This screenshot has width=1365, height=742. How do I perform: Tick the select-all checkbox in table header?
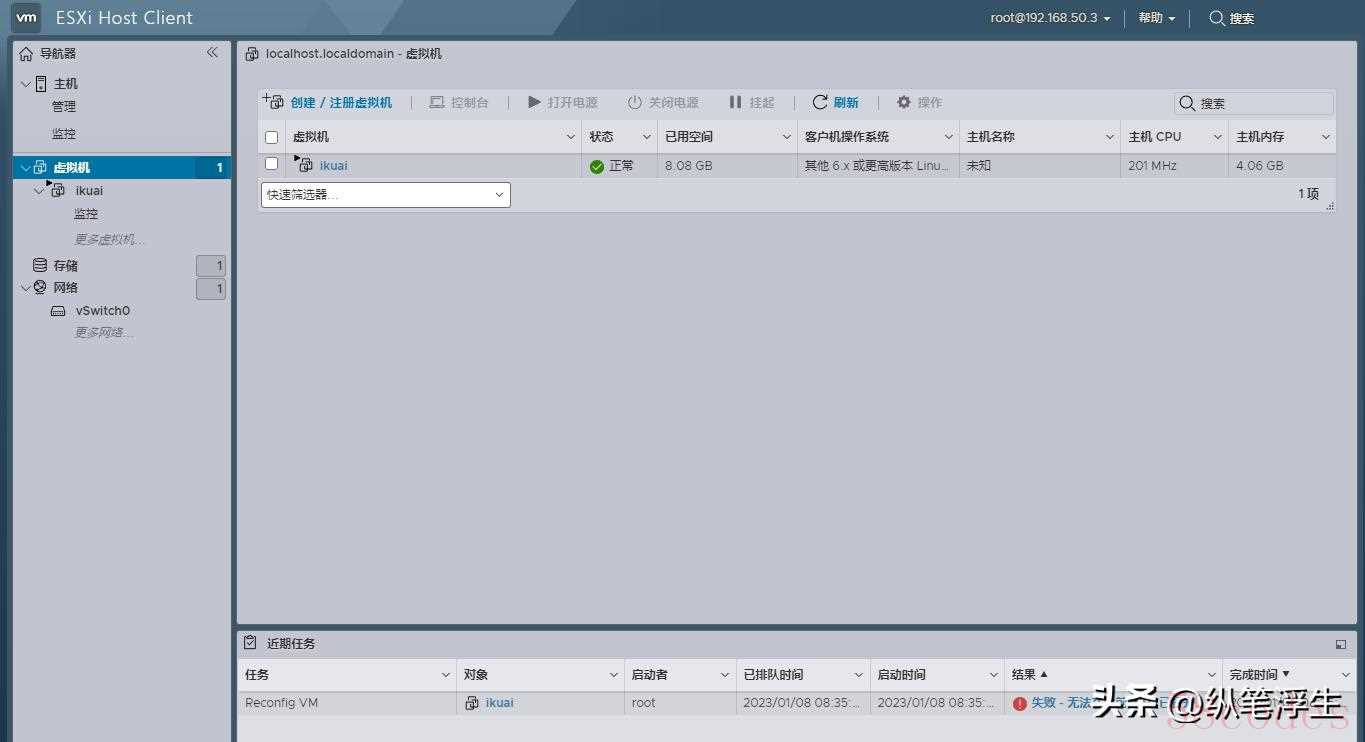click(x=271, y=137)
